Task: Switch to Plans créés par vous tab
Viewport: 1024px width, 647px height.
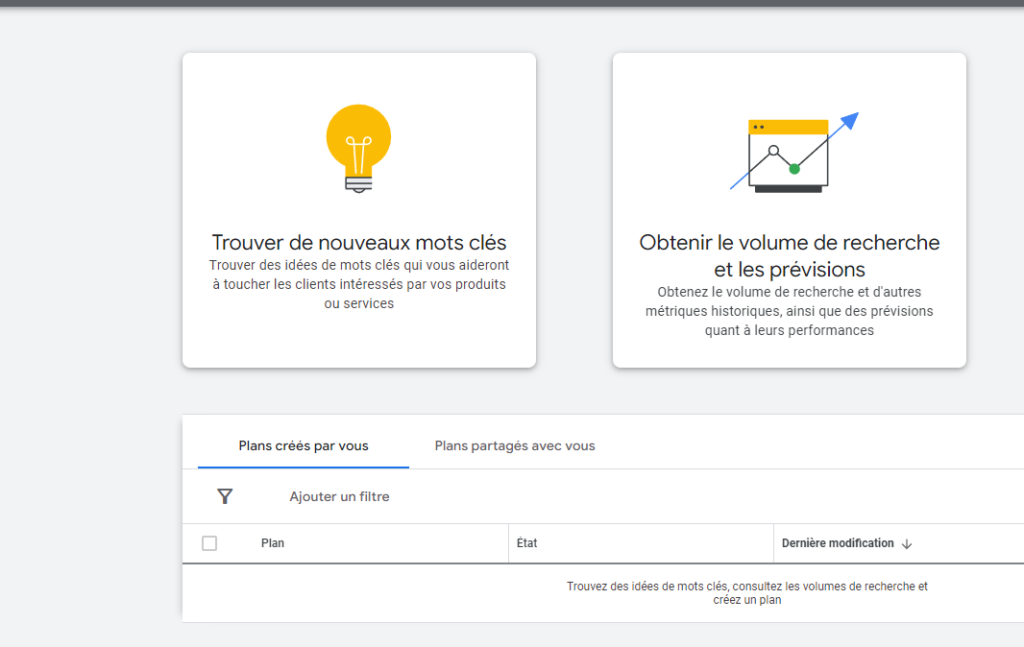Action: (x=303, y=446)
